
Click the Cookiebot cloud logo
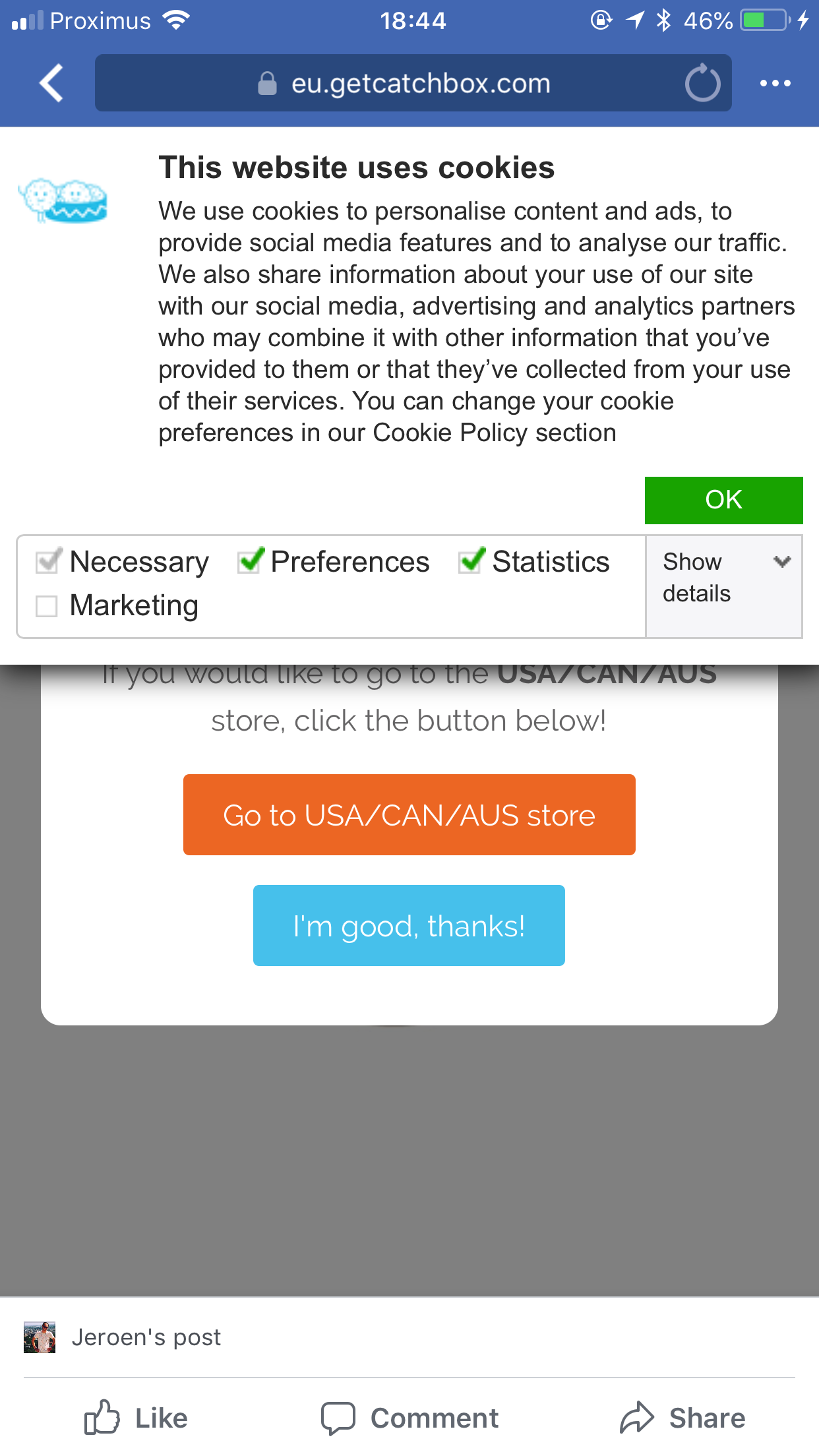(63, 200)
